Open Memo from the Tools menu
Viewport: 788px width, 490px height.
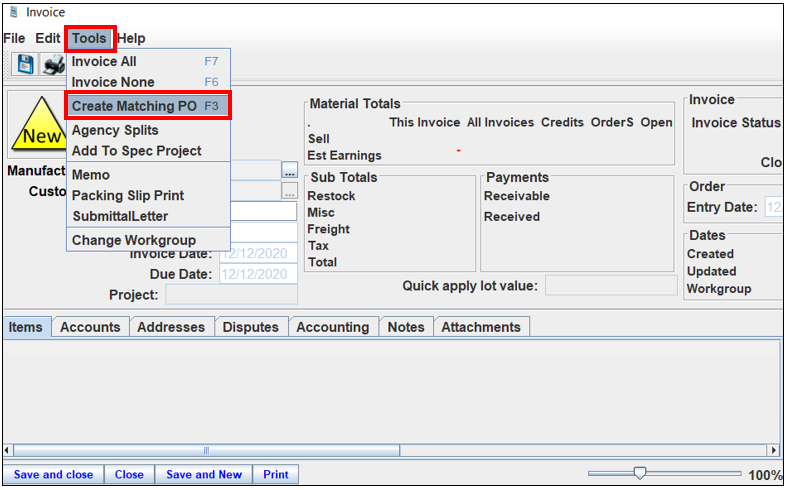coord(148,175)
